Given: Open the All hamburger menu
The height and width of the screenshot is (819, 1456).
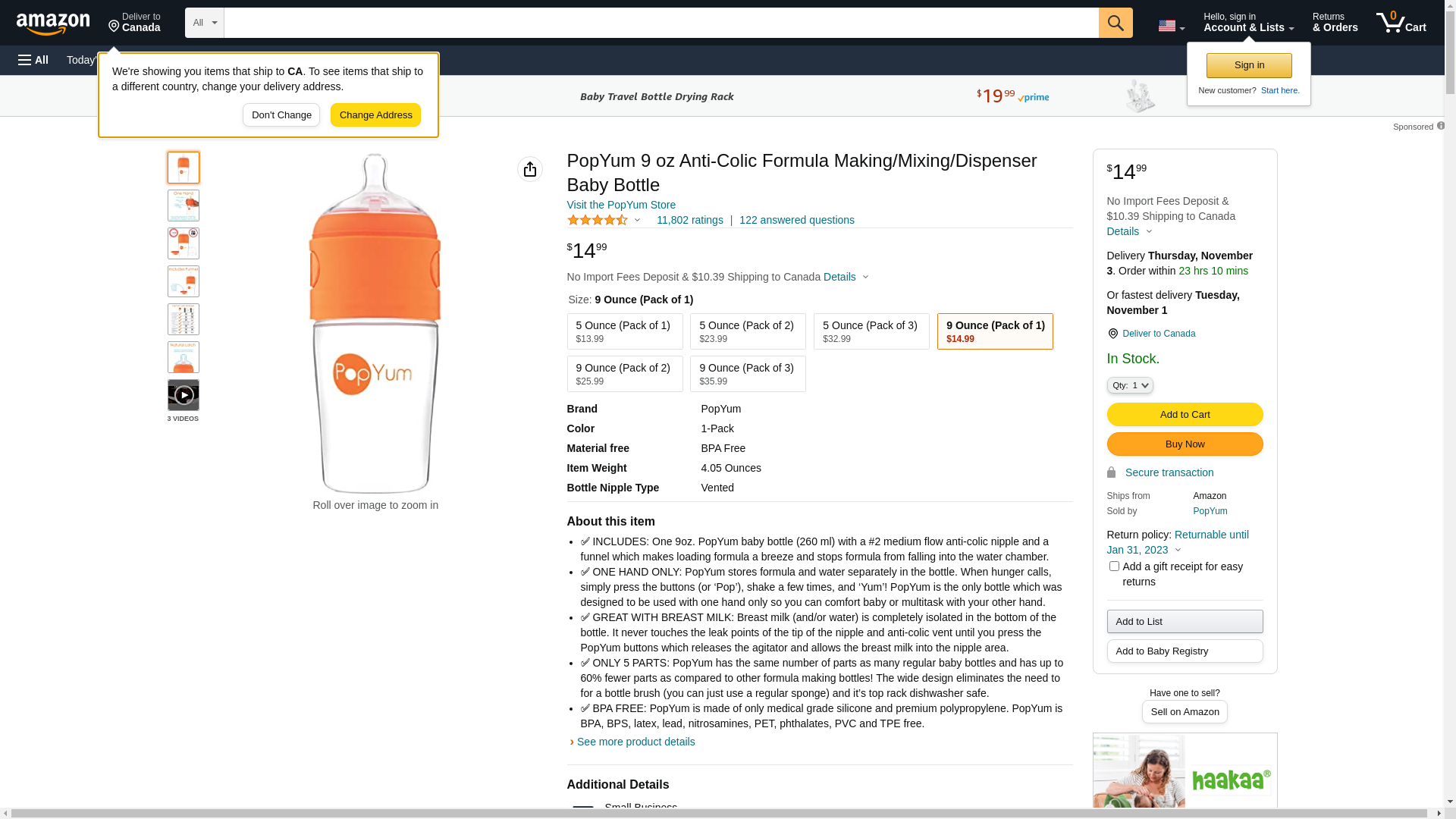Looking at the screenshot, I should coord(33,60).
